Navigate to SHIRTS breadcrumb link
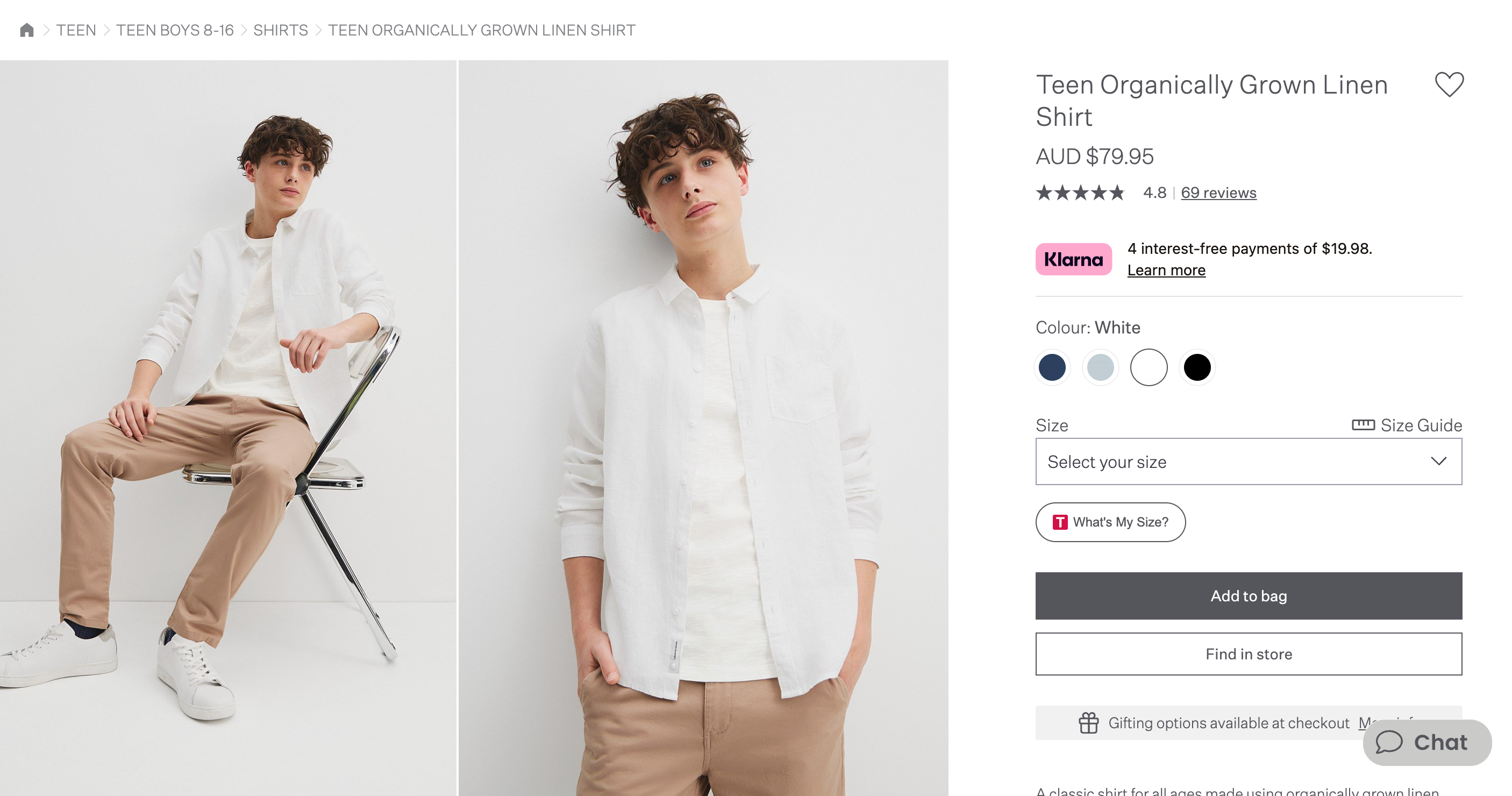1512x796 pixels. [x=280, y=30]
